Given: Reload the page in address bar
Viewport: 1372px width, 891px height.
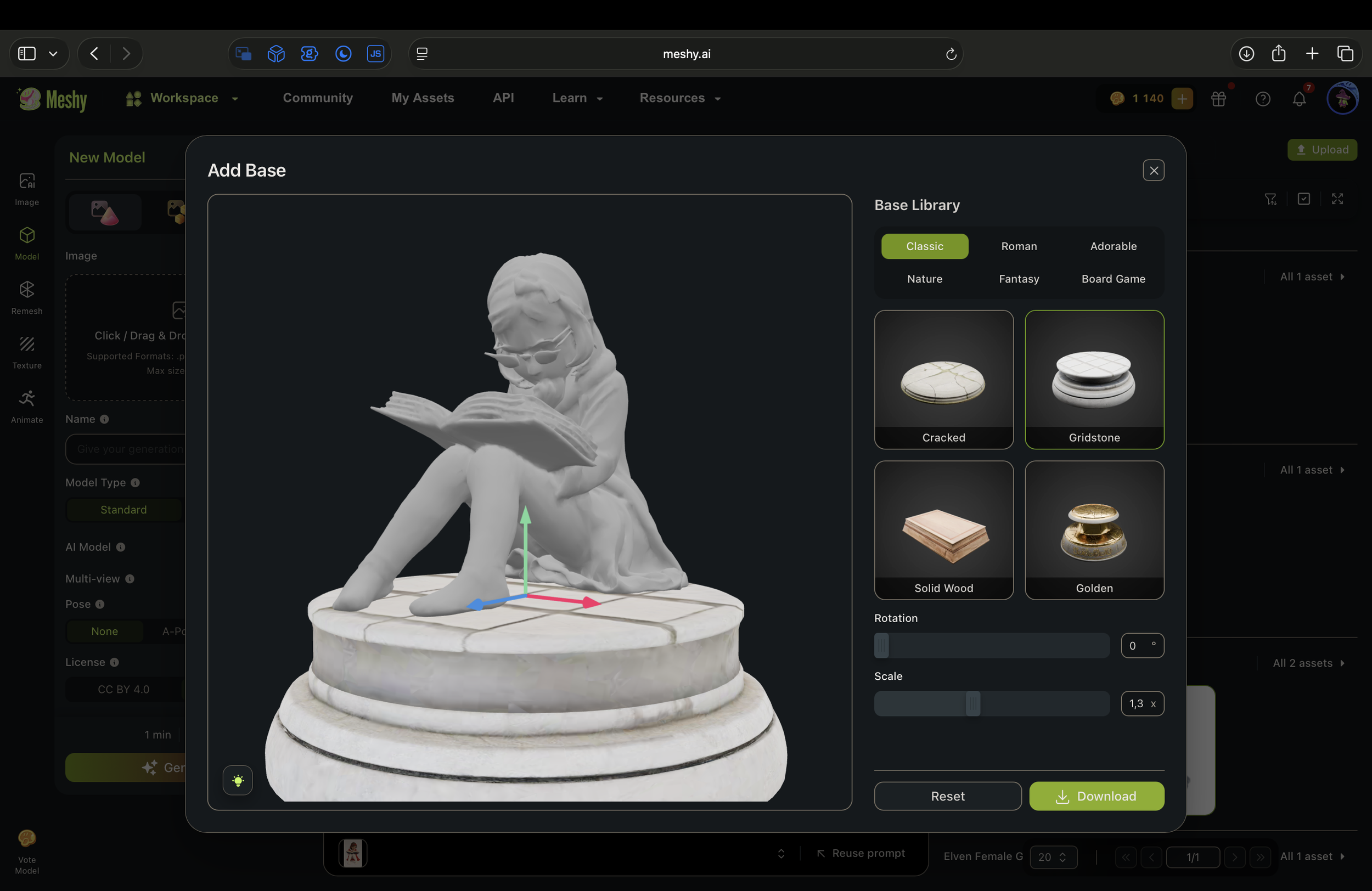Looking at the screenshot, I should click(x=951, y=54).
